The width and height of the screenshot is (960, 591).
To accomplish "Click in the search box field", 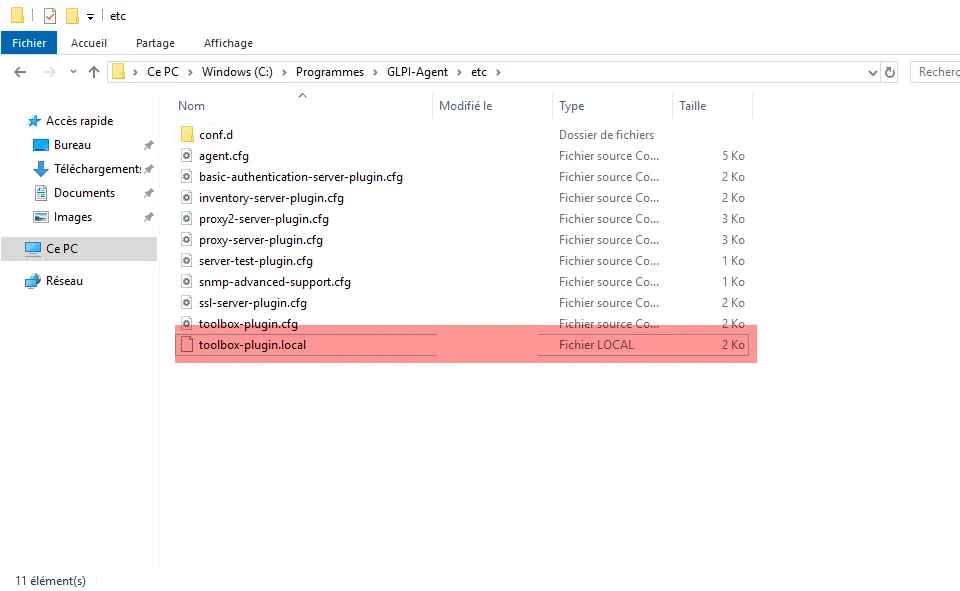I will [936, 72].
